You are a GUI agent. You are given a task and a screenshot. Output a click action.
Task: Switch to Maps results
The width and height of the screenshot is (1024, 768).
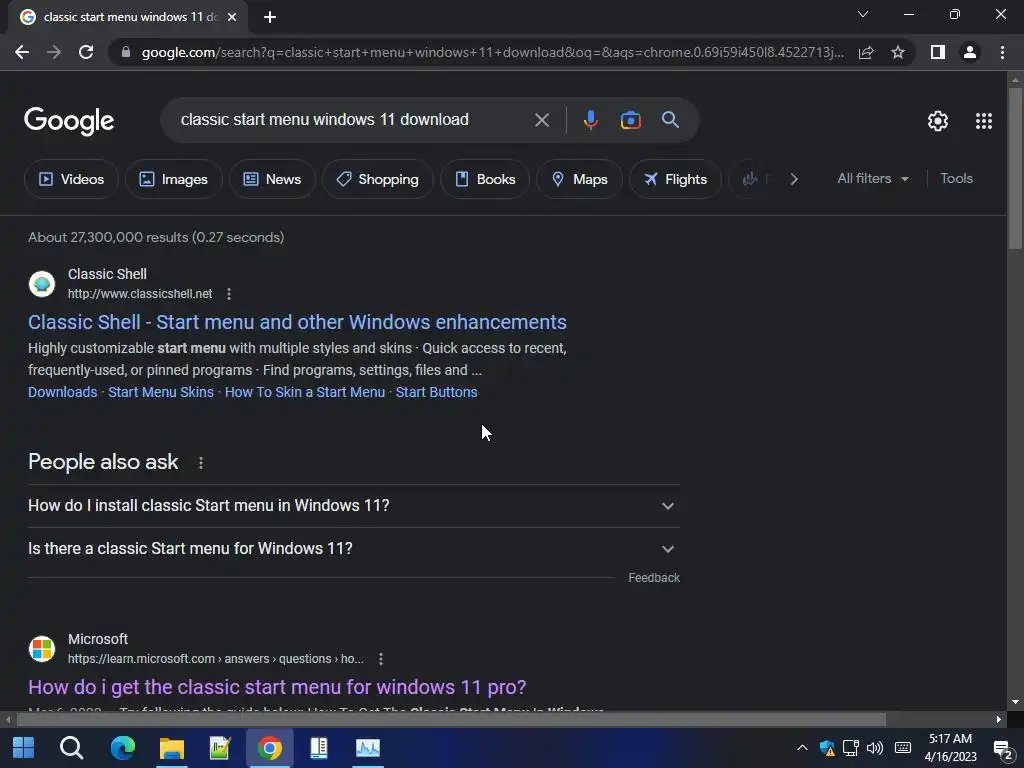point(579,179)
